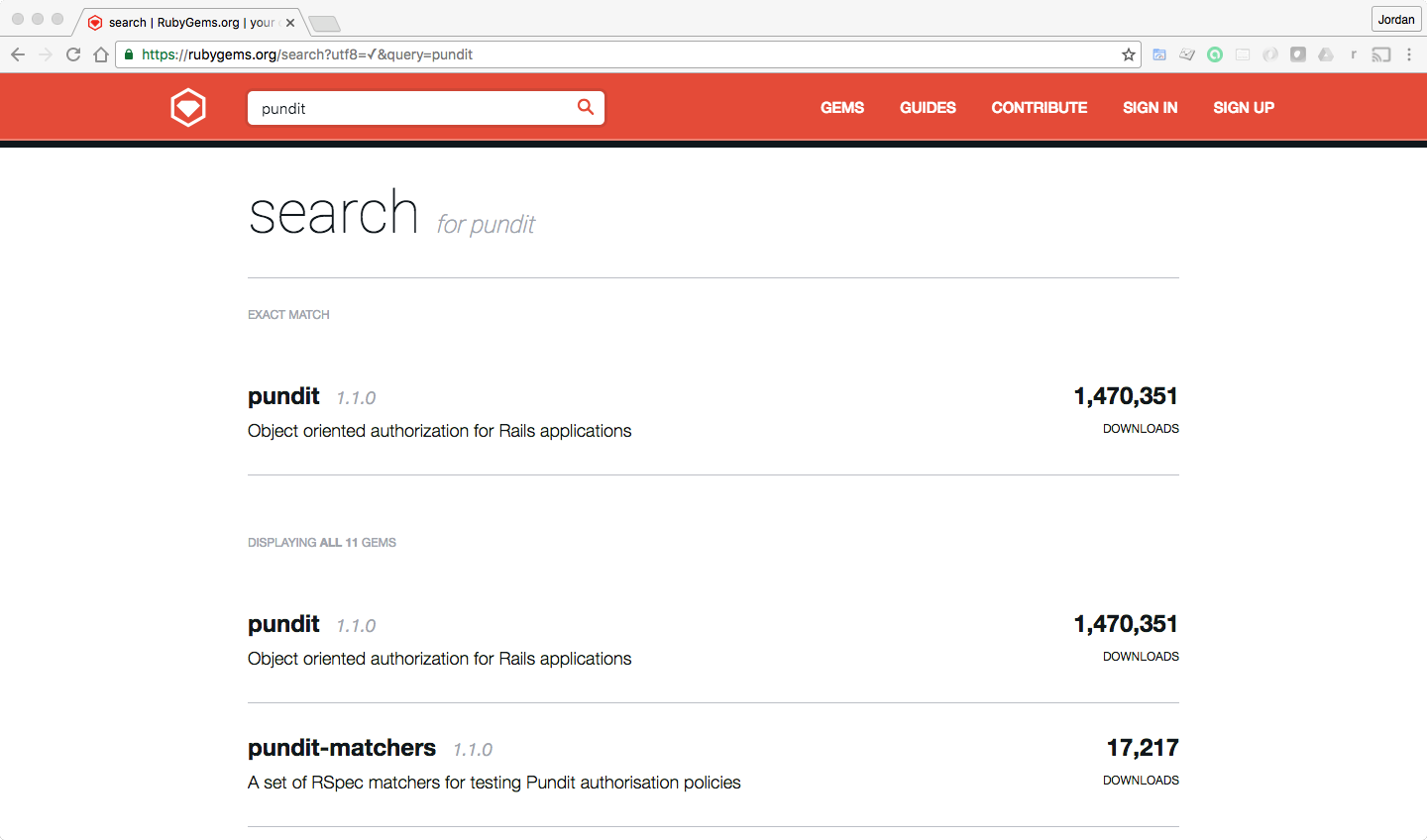Click the browser forward arrow
1427x840 pixels.
click(x=46, y=54)
